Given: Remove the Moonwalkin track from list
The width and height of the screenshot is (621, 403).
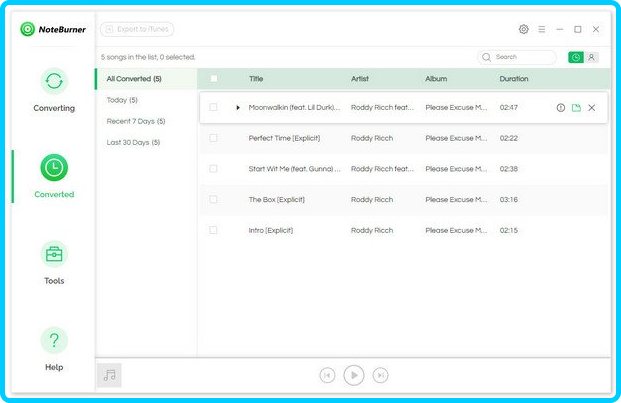Looking at the screenshot, I should (592, 108).
